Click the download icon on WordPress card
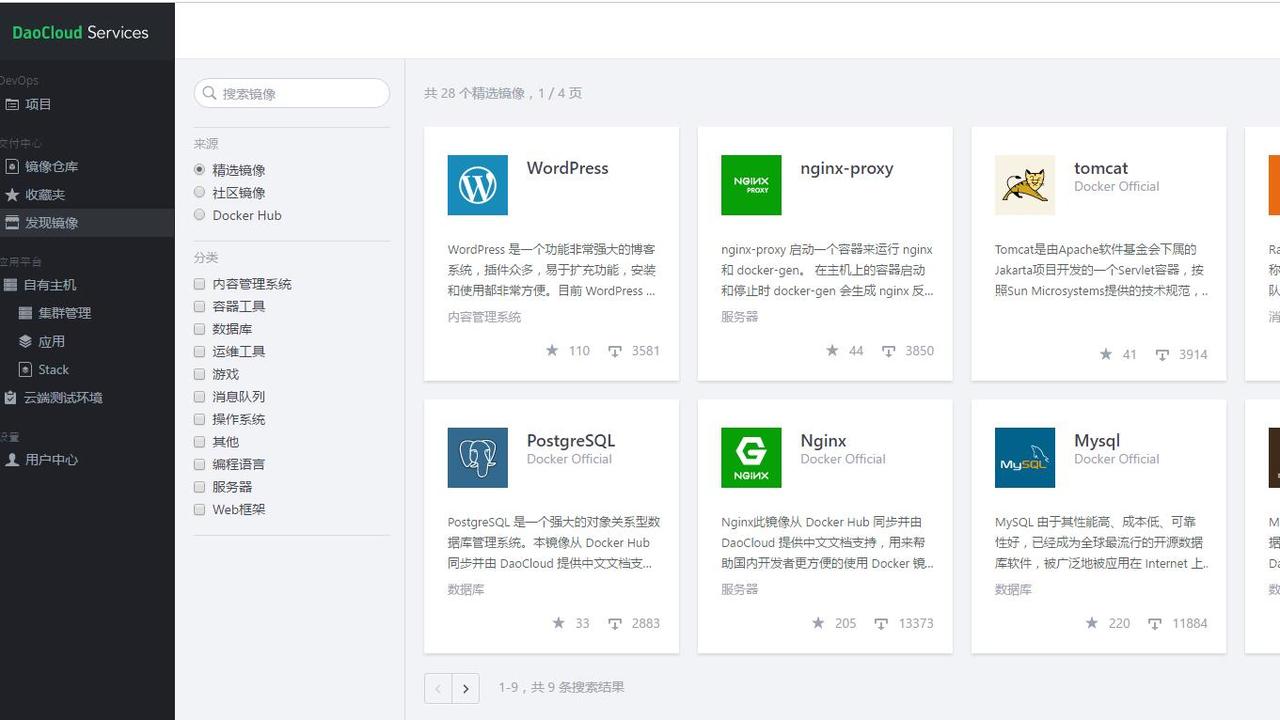 pyautogui.click(x=615, y=351)
